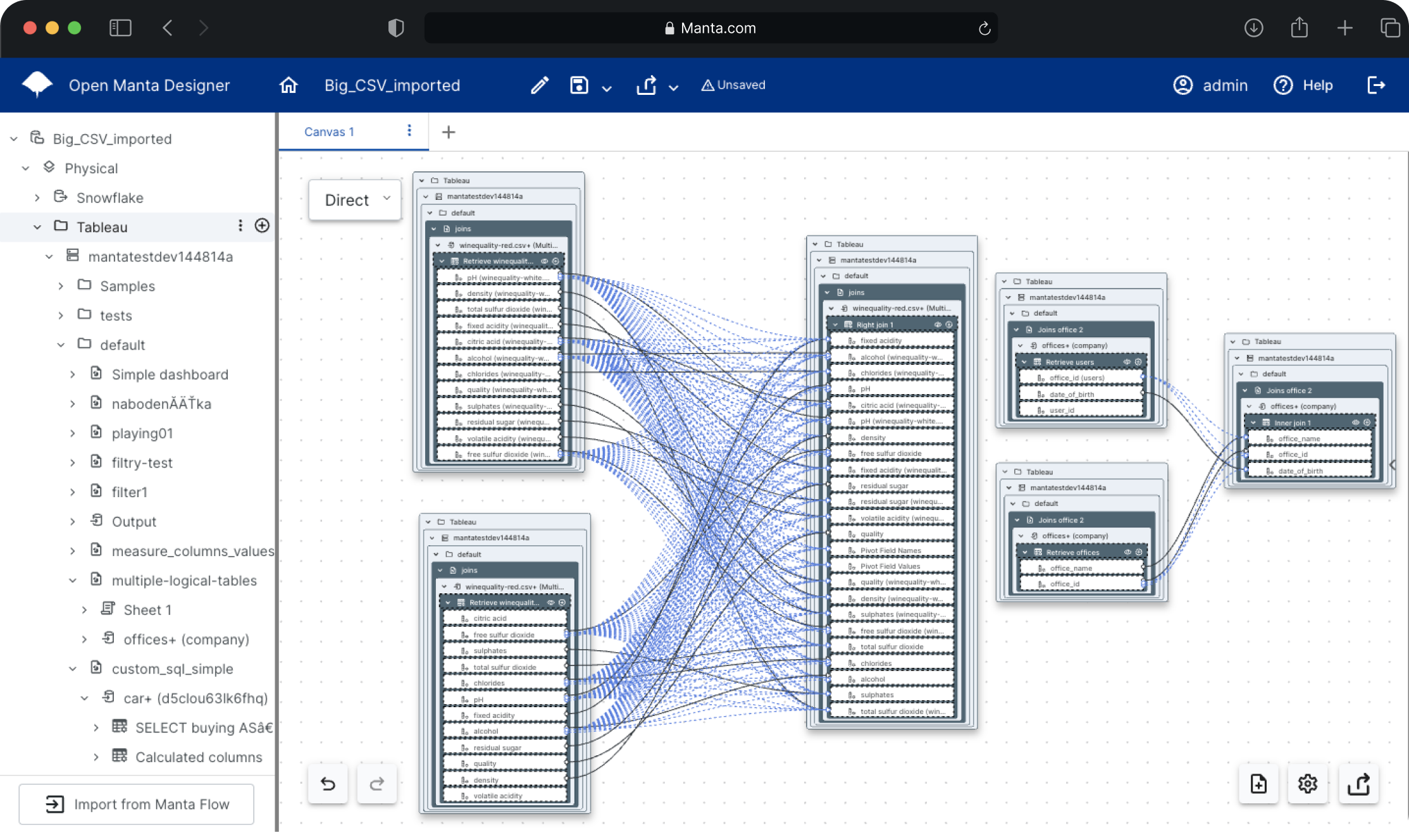Open the Canvas 1 tab options menu
1409x840 pixels.
tap(409, 131)
